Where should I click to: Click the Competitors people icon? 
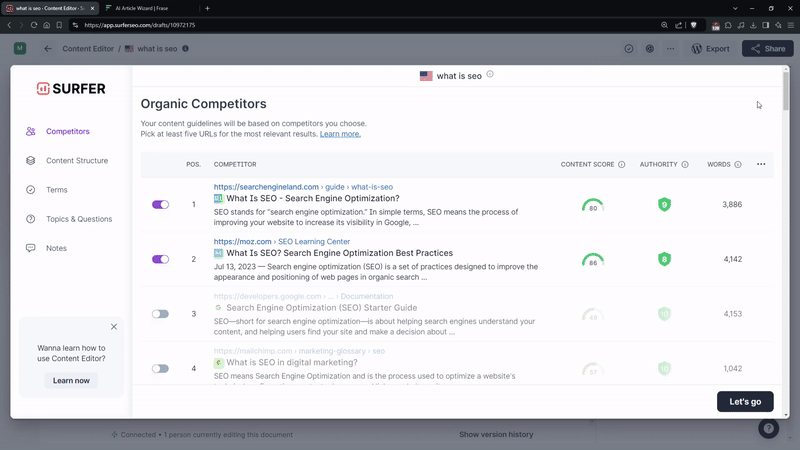click(x=31, y=131)
